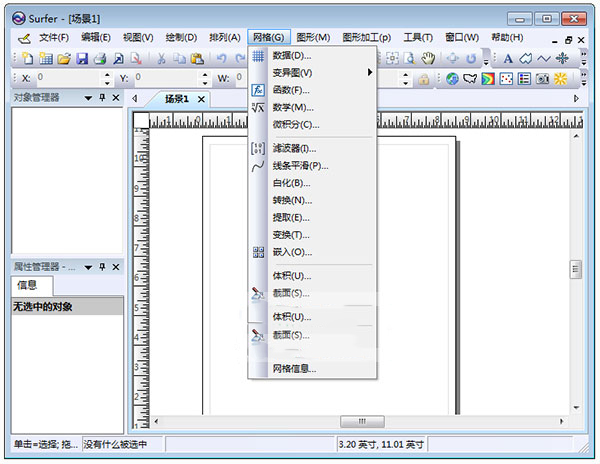
Task: Click the post map dotted icon
Action: coord(507,79)
